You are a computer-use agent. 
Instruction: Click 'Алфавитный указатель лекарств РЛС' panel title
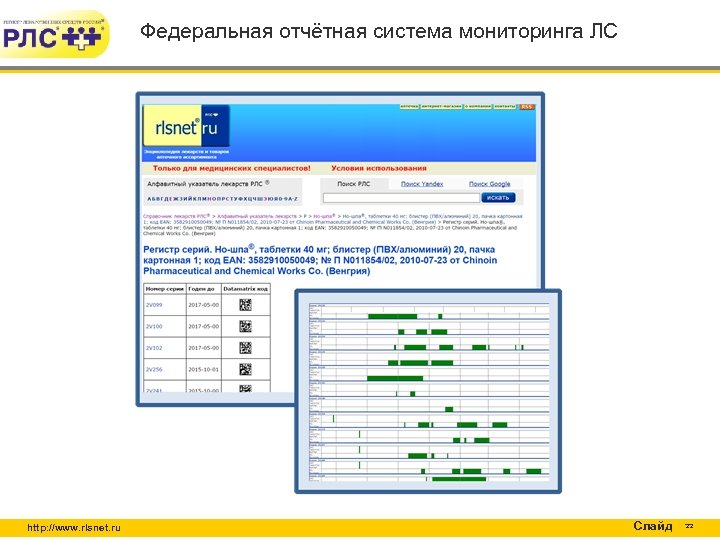coord(208,184)
